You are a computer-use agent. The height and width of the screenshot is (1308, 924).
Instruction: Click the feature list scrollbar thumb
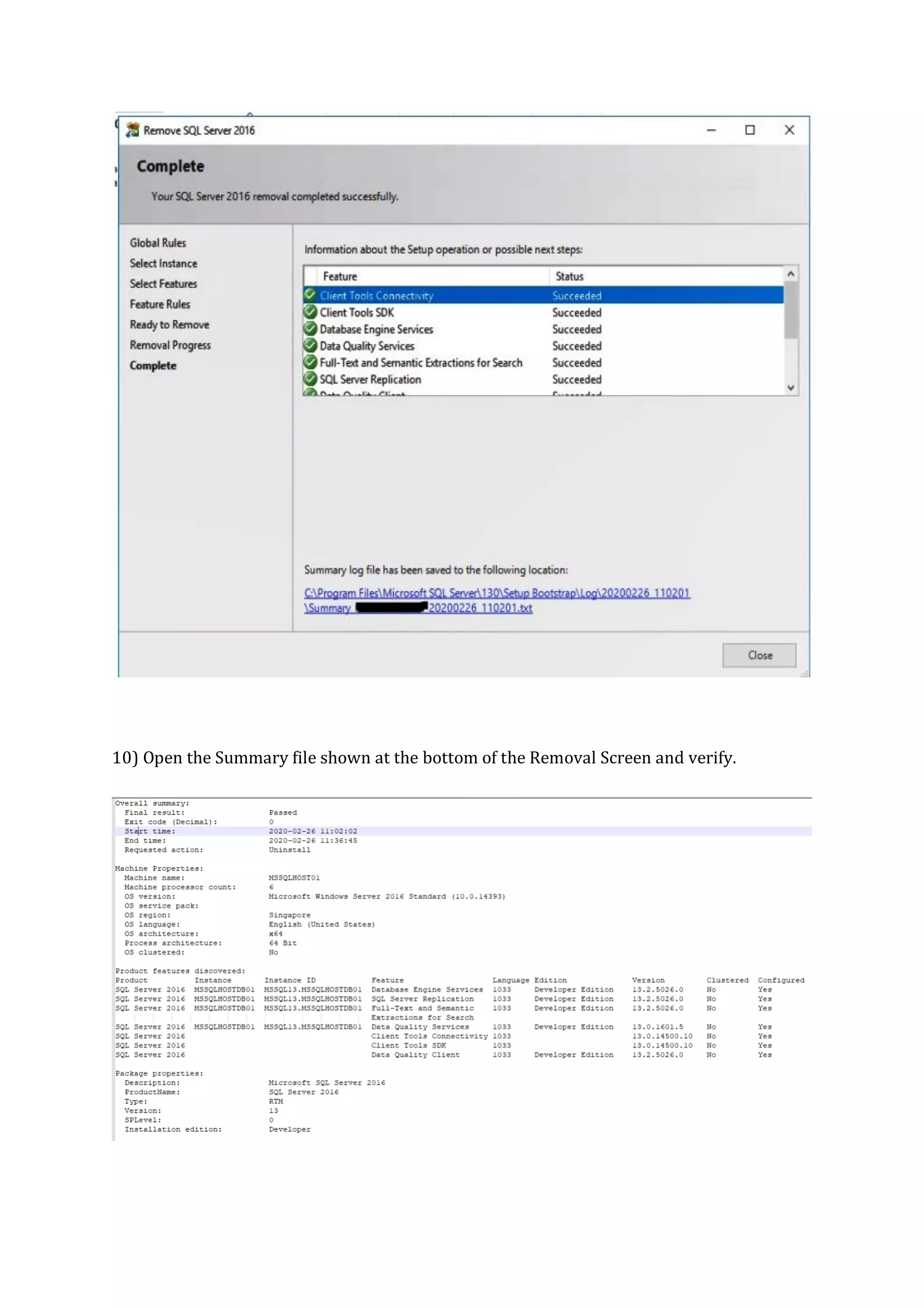[x=790, y=311]
